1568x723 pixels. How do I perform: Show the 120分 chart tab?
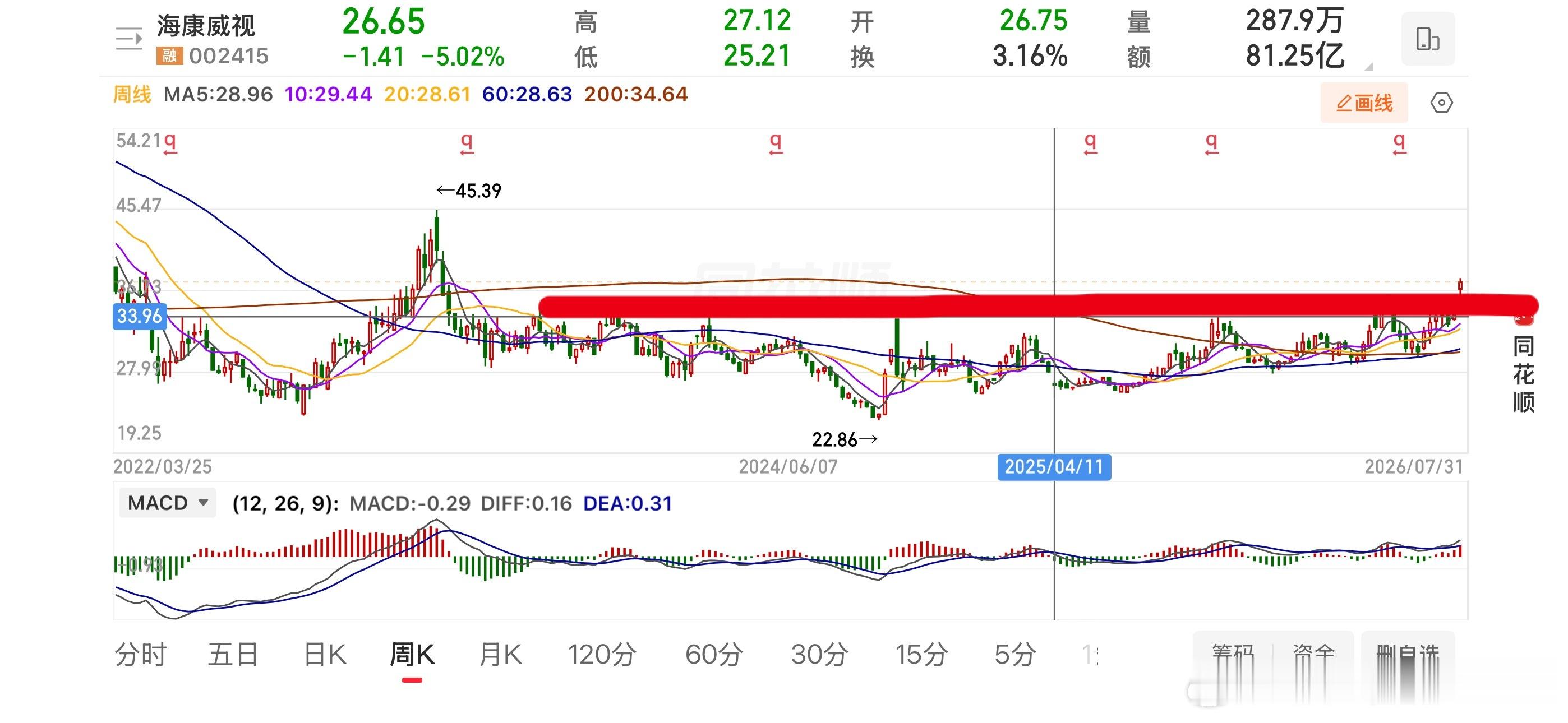pos(602,655)
